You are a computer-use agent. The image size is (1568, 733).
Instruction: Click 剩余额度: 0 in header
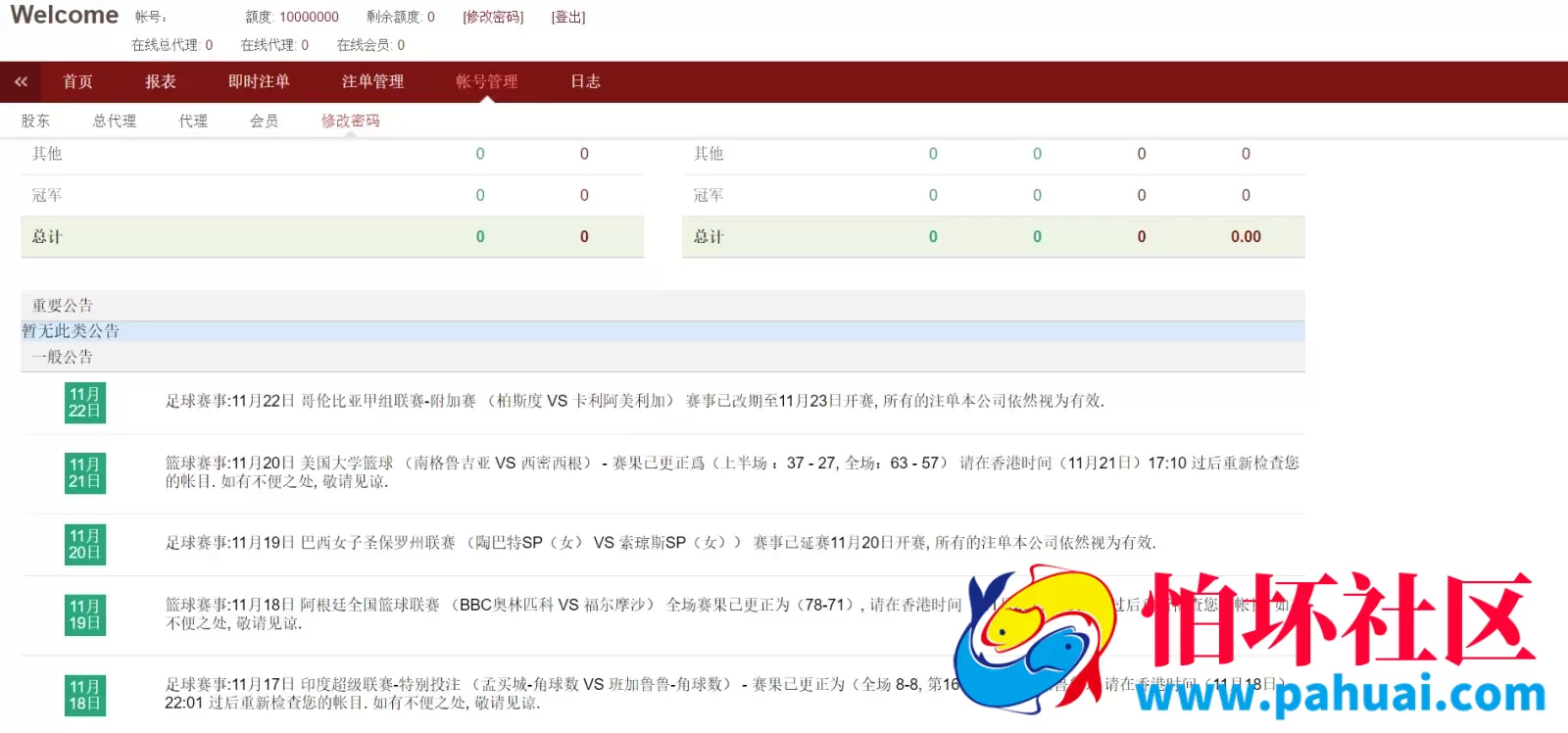pos(401,17)
